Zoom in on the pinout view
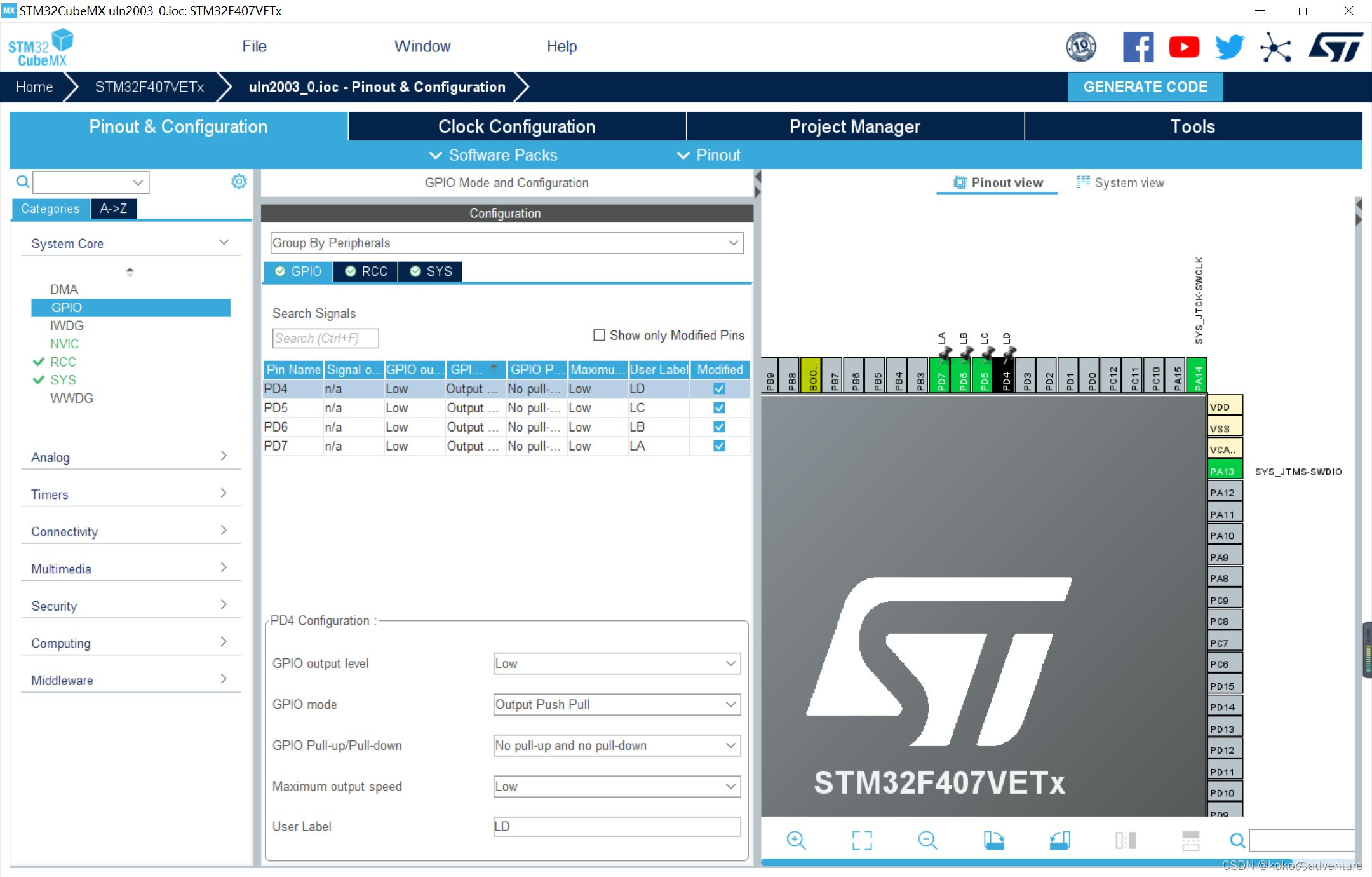 (797, 840)
